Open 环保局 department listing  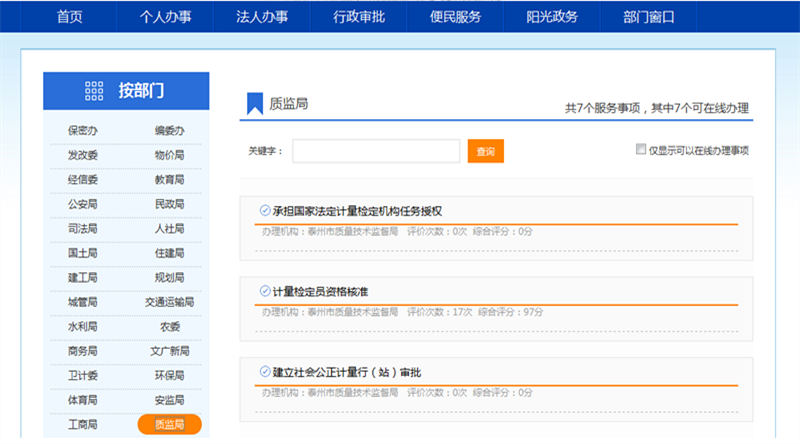tap(169, 376)
